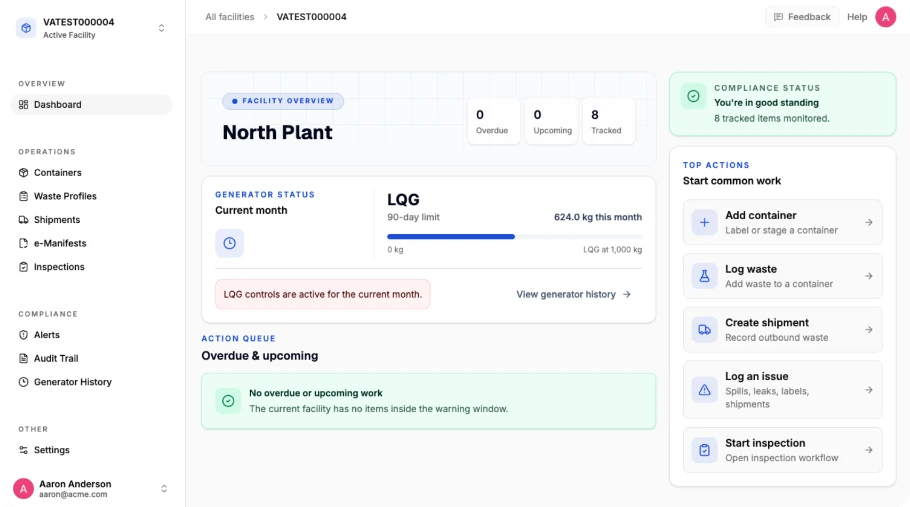The image size is (910, 507).
Task: Go to Containers in the sidebar
Action: (91, 172)
